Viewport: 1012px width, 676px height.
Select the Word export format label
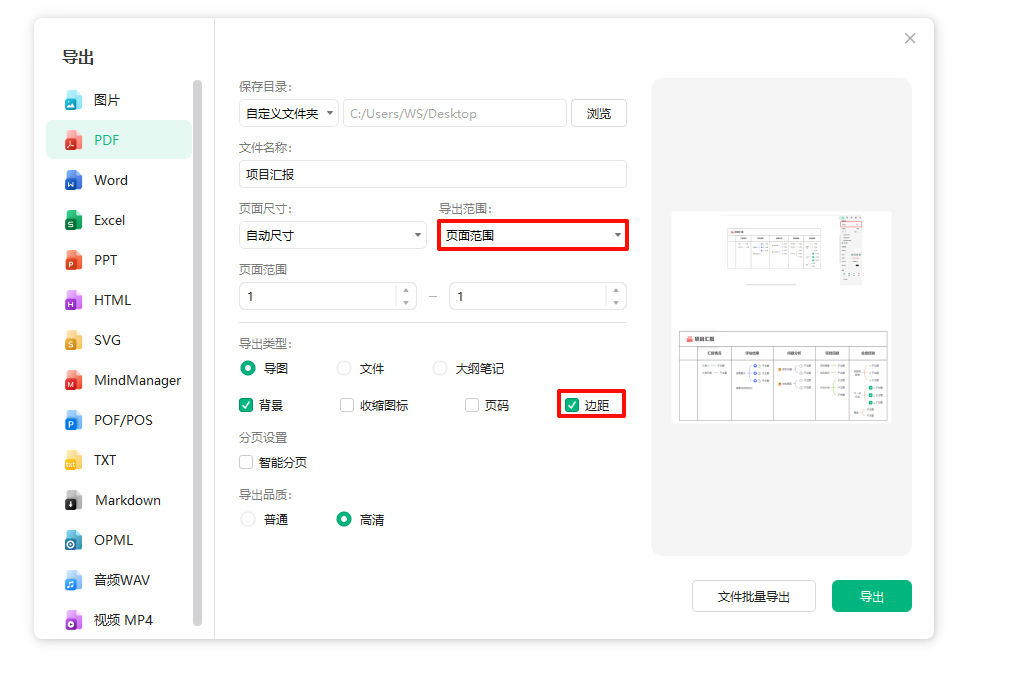click(x=111, y=180)
